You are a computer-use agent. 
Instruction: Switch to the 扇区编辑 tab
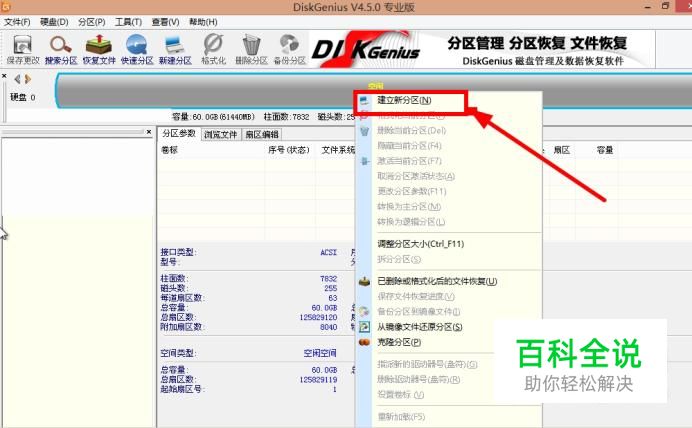(262, 135)
